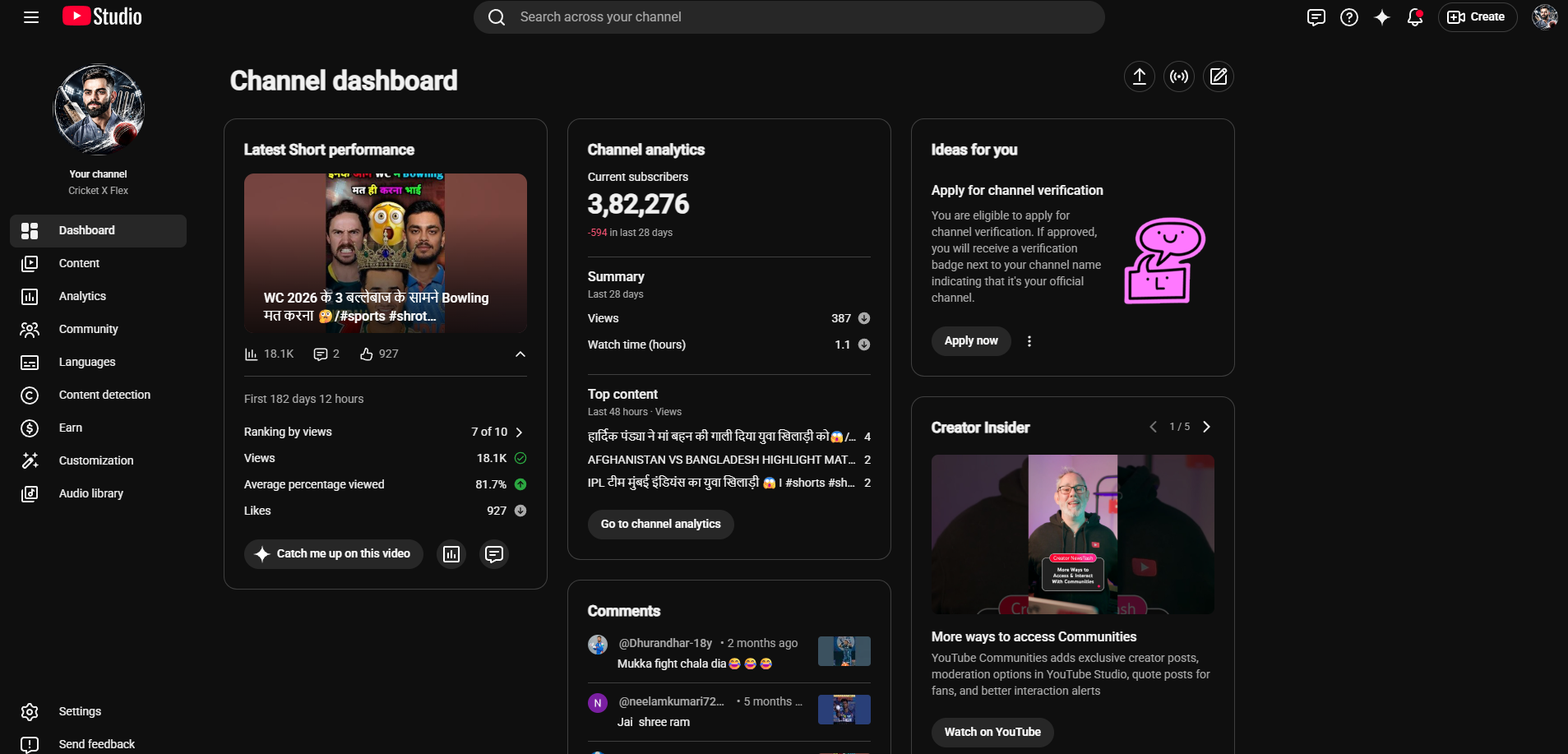Open the account avatar menu
This screenshot has height=754, width=1568.
tap(1545, 17)
